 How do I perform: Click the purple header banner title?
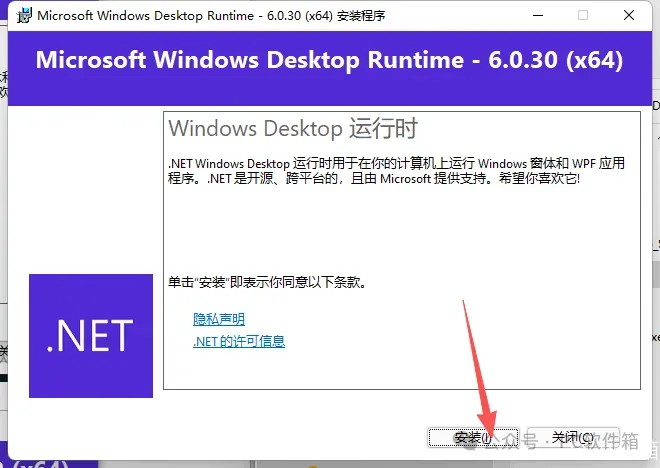[329, 60]
